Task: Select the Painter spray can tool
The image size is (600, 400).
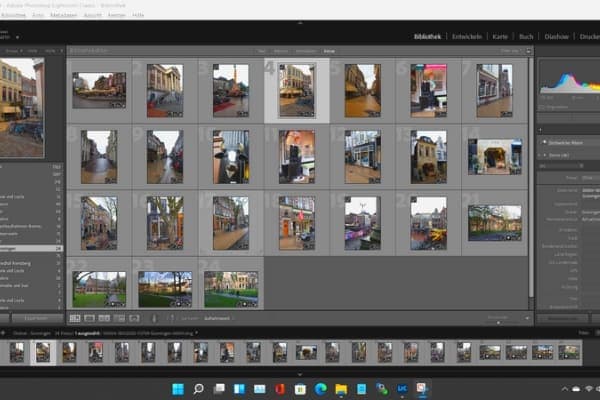Action: pos(154,318)
